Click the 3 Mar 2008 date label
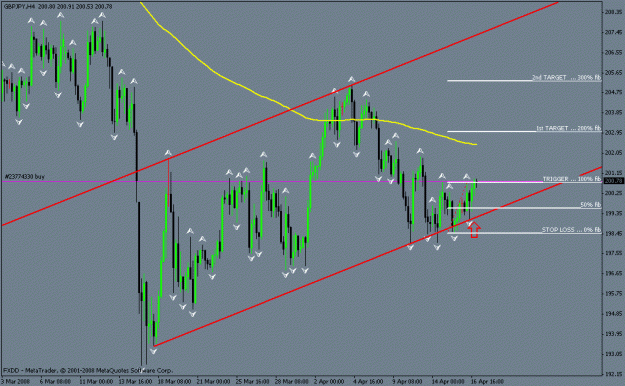 pyautogui.click(x=17, y=382)
